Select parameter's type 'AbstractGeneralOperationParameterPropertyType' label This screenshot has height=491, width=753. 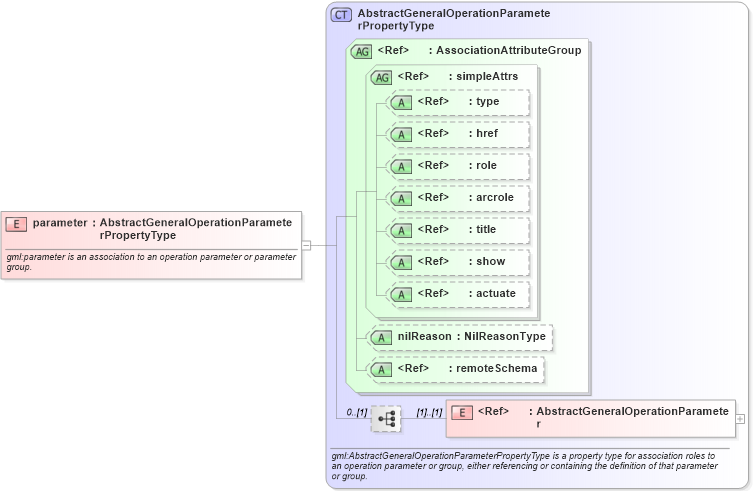(x=195, y=229)
